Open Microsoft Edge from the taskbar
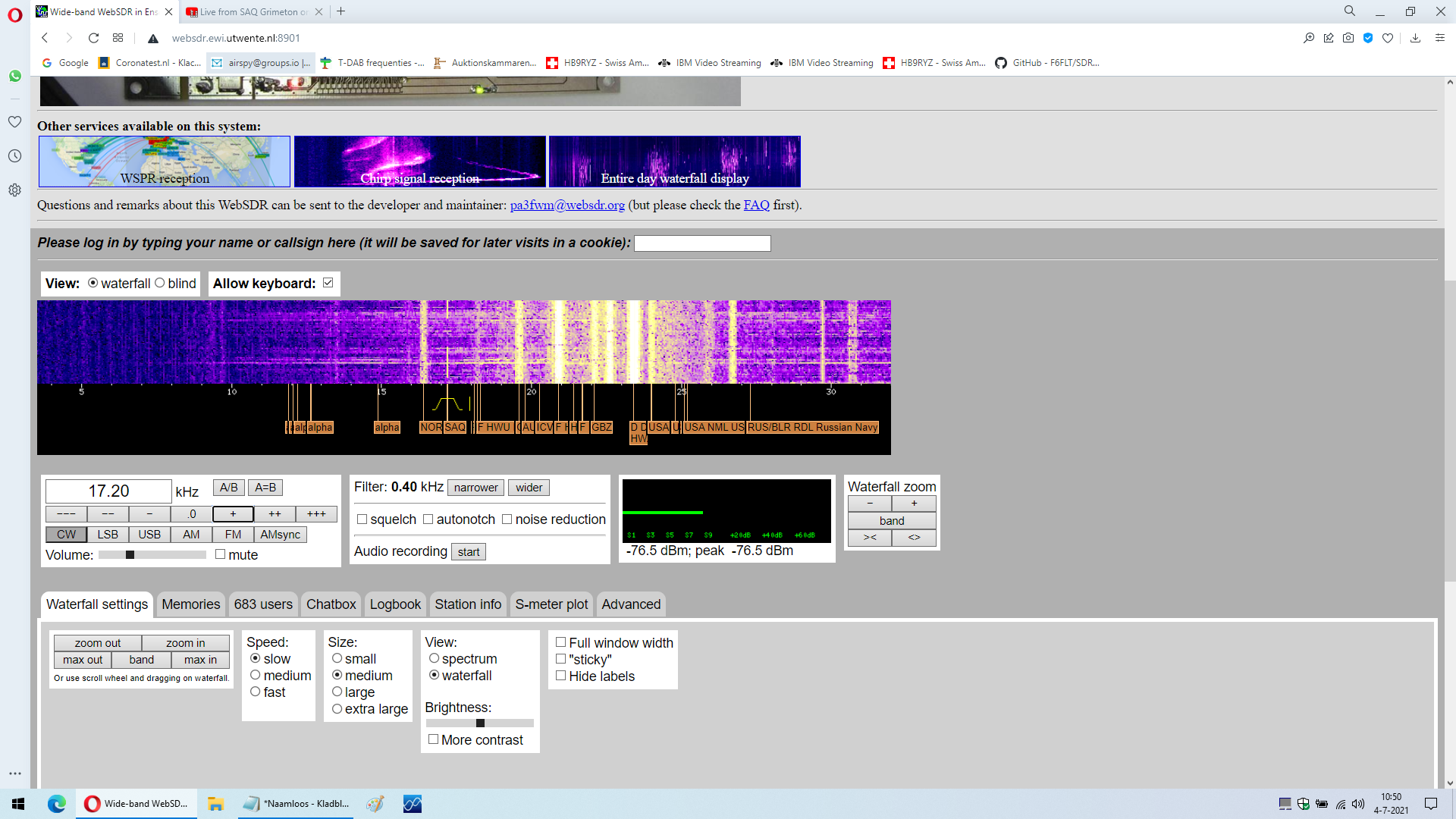This screenshot has width=1456, height=819. point(57,804)
